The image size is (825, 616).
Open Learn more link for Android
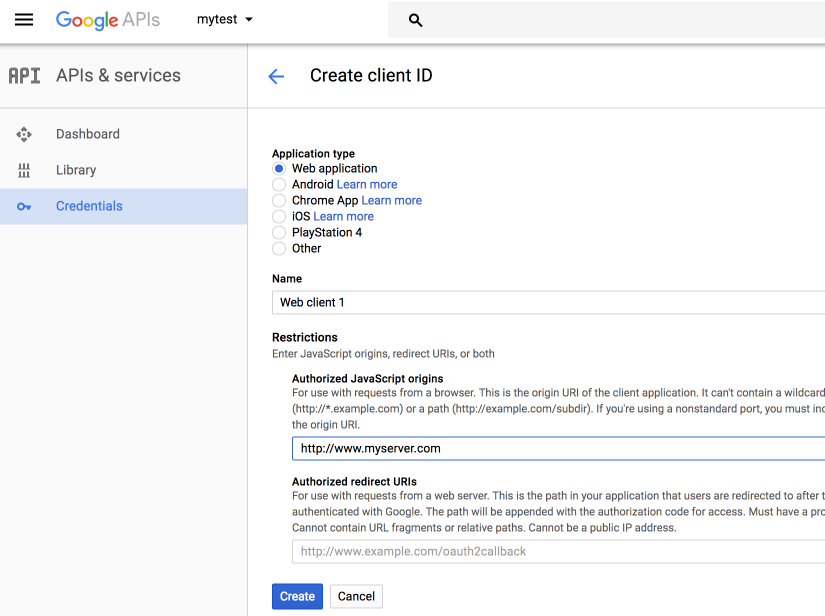click(x=367, y=185)
